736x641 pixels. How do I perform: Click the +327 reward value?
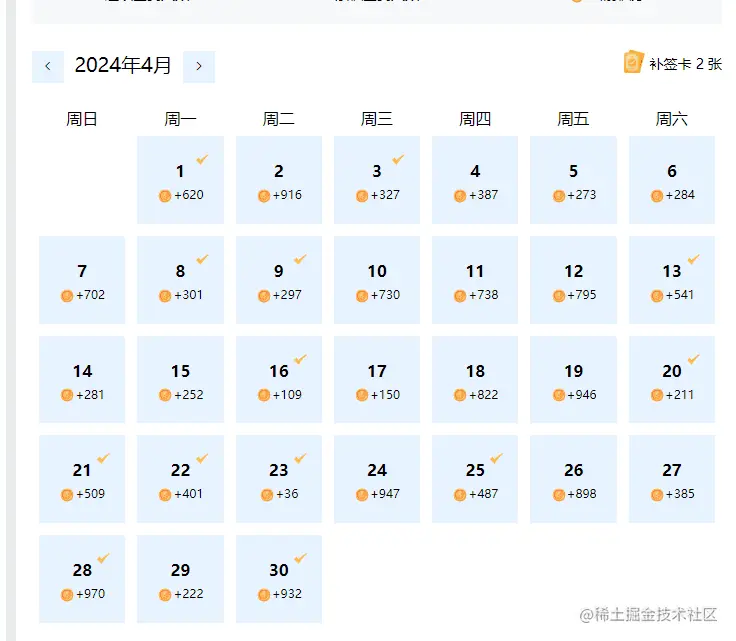(385, 195)
